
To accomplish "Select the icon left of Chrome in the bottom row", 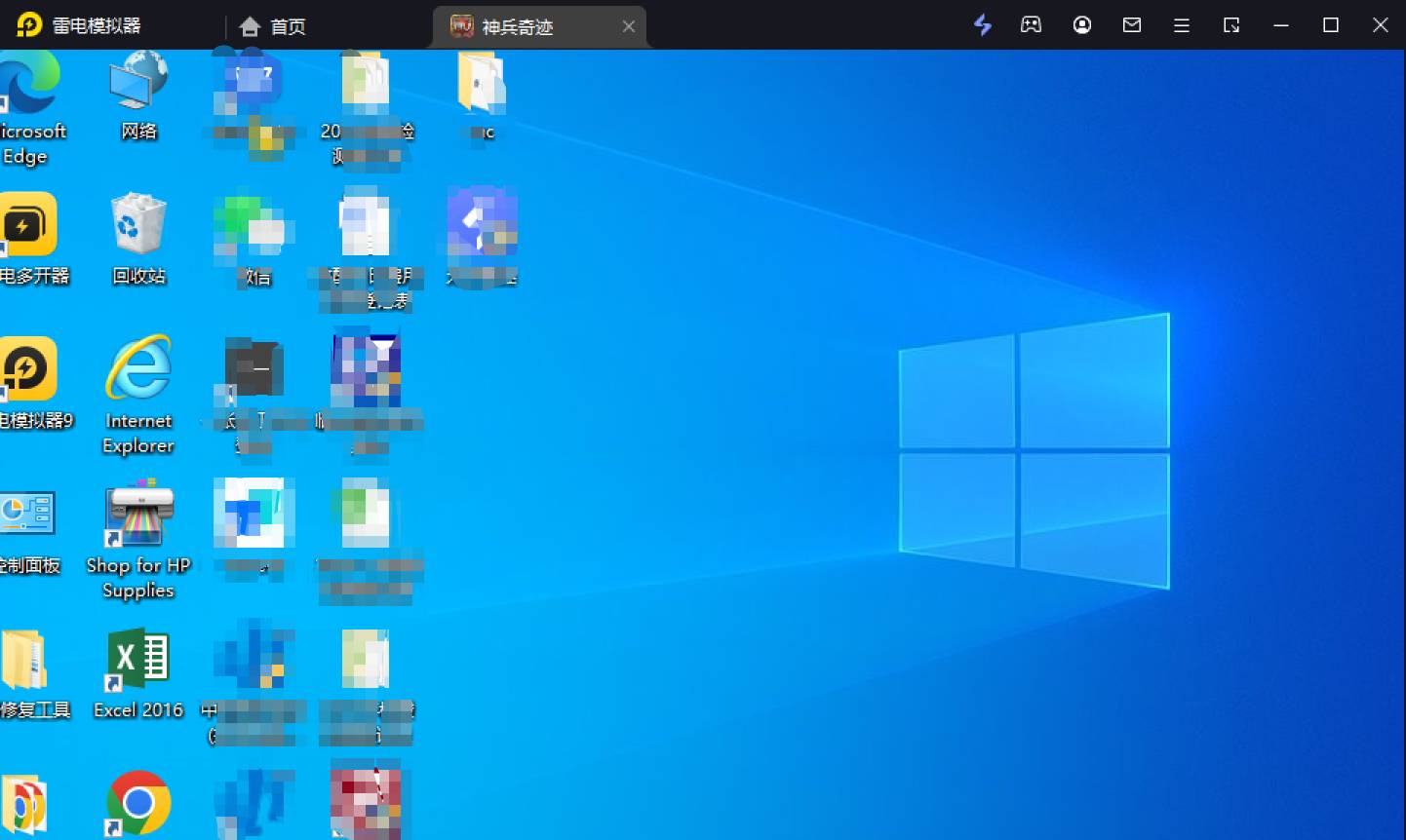I will tap(23, 805).
